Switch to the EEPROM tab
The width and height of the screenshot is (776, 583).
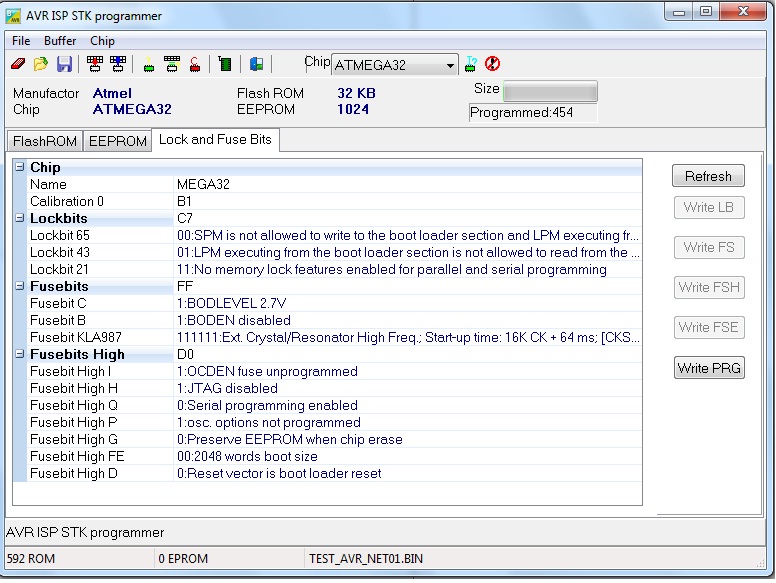coord(118,141)
